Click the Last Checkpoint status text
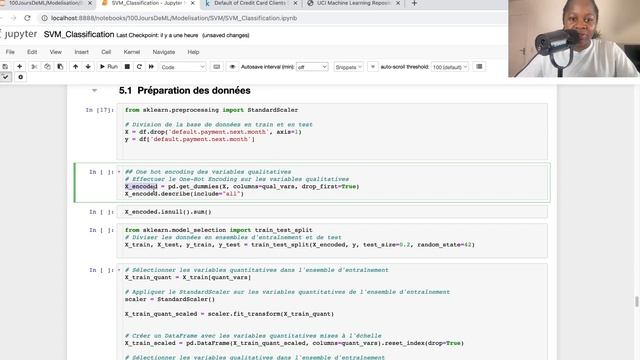Viewport: 640px width, 360px height. tap(157, 36)
